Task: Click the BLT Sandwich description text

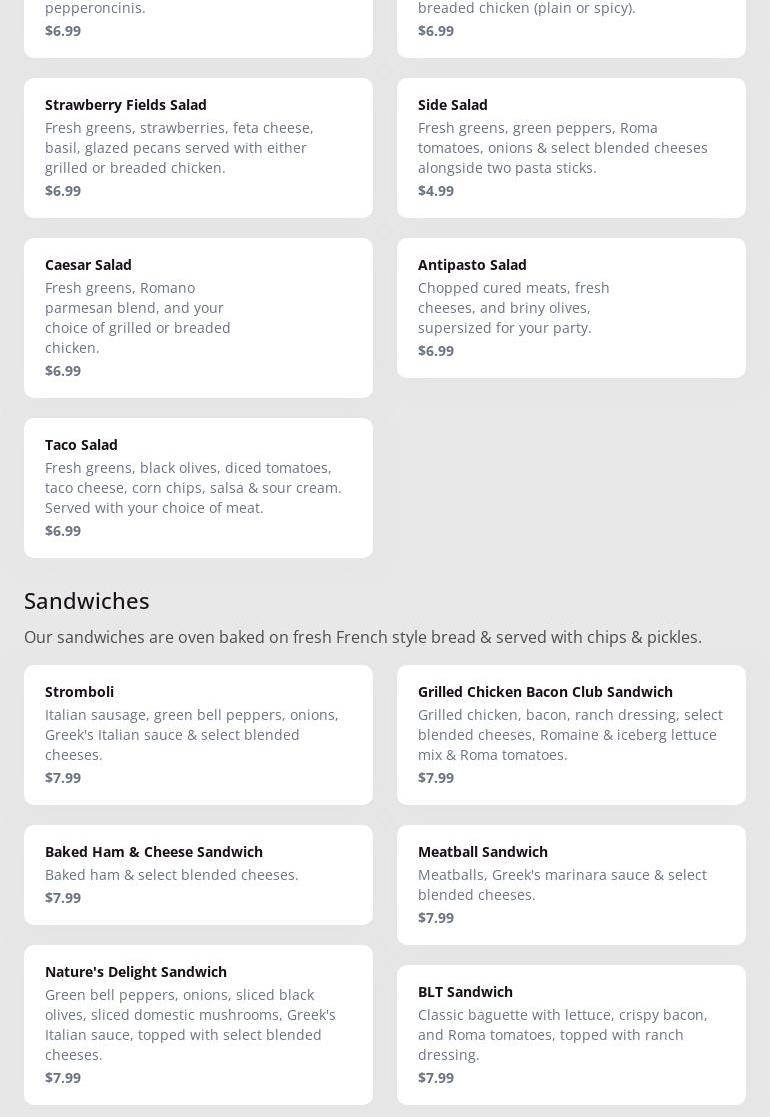Action: point(562,1034)
